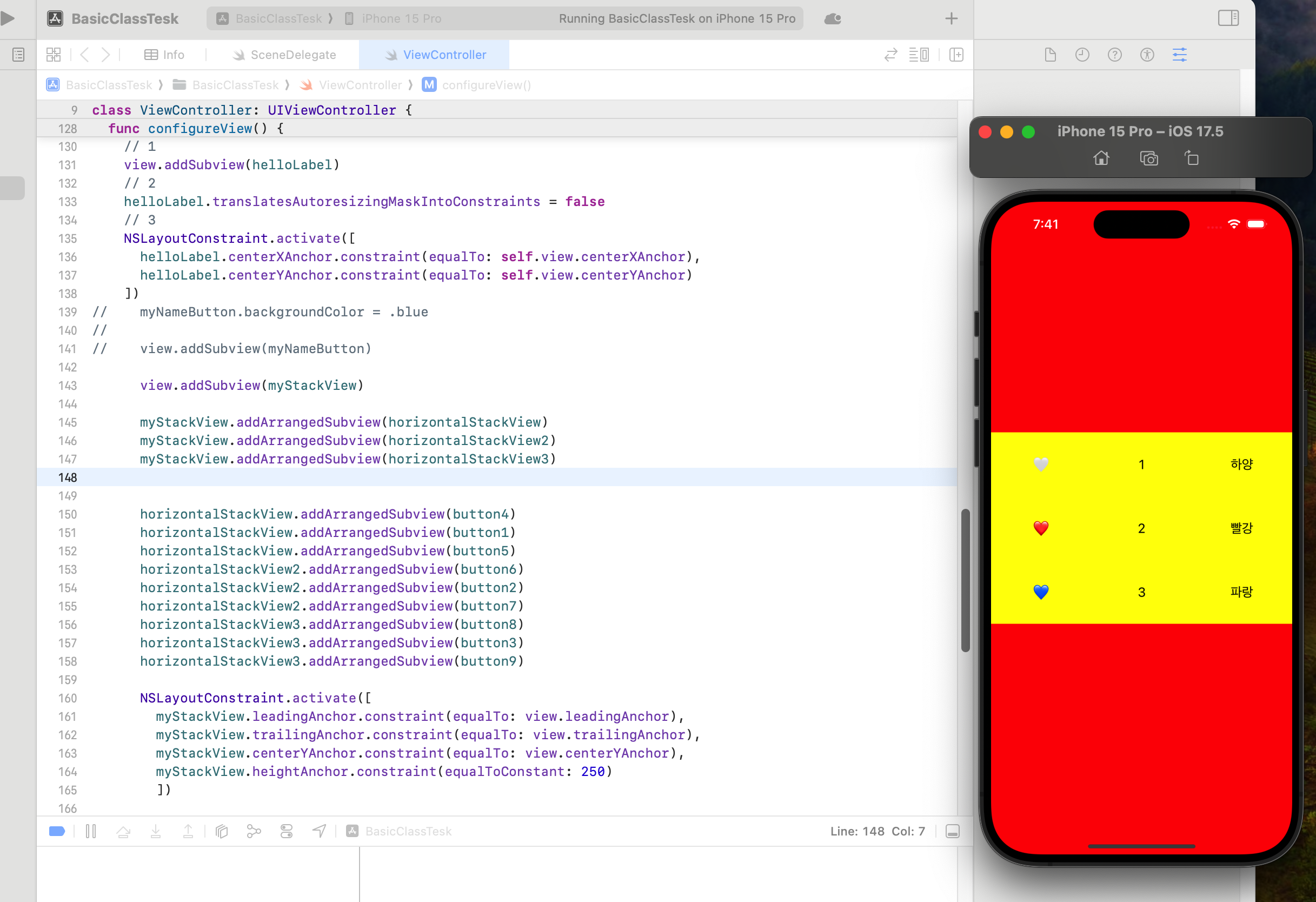Select the ViewController tab
Viewport: 1316px width, 902px height.
(x=434, y=55)
